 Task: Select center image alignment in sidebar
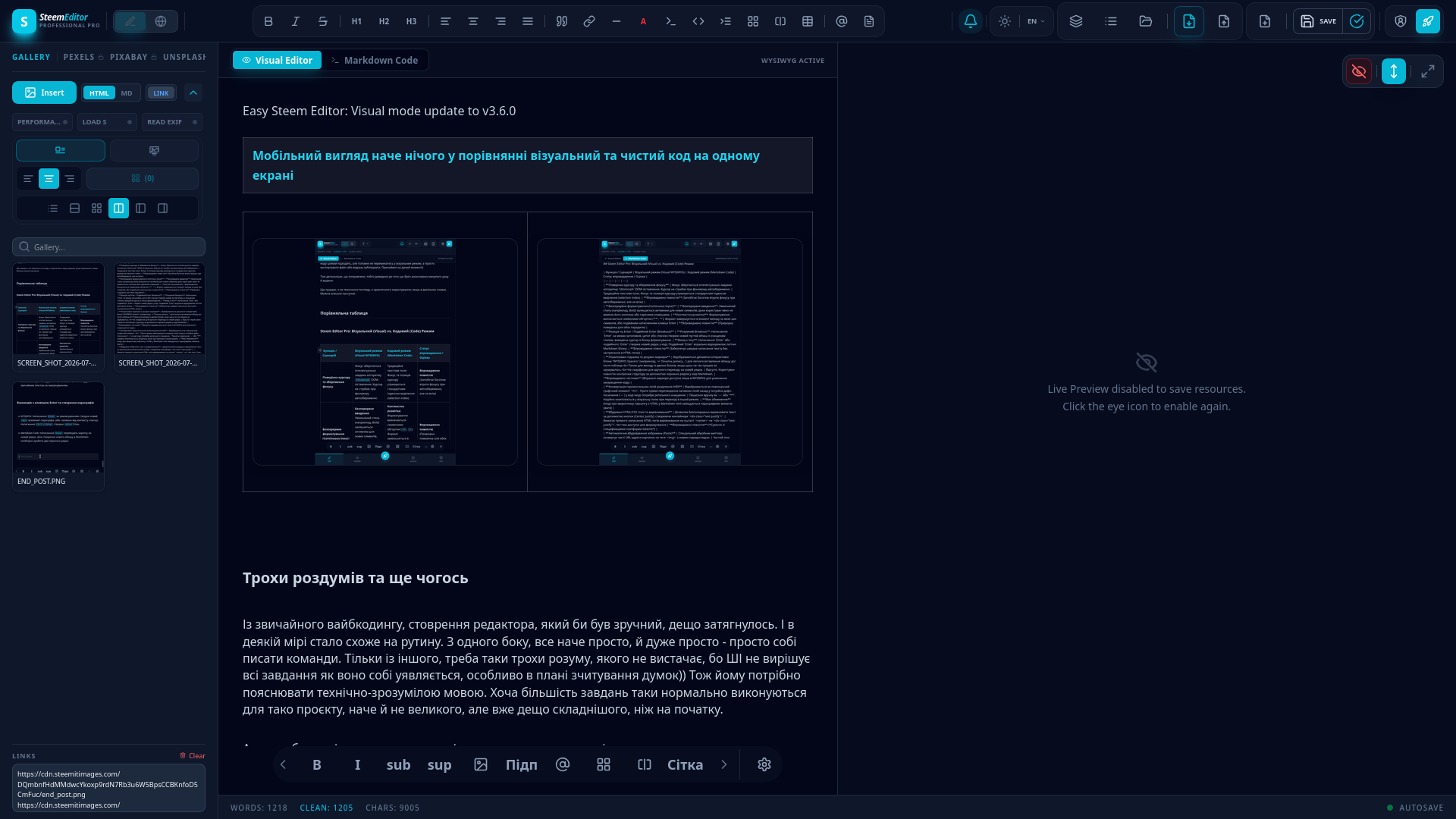coord(49,179)
